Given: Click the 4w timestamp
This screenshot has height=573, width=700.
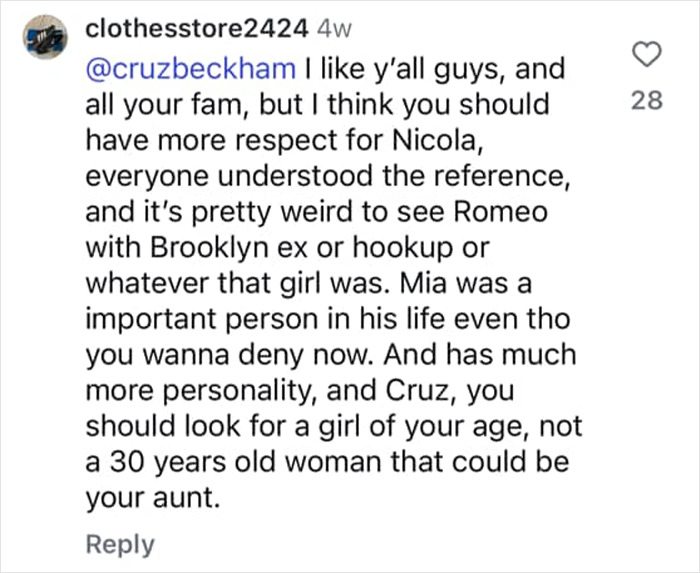Looking at the screenshot, I should pos(330,29).
